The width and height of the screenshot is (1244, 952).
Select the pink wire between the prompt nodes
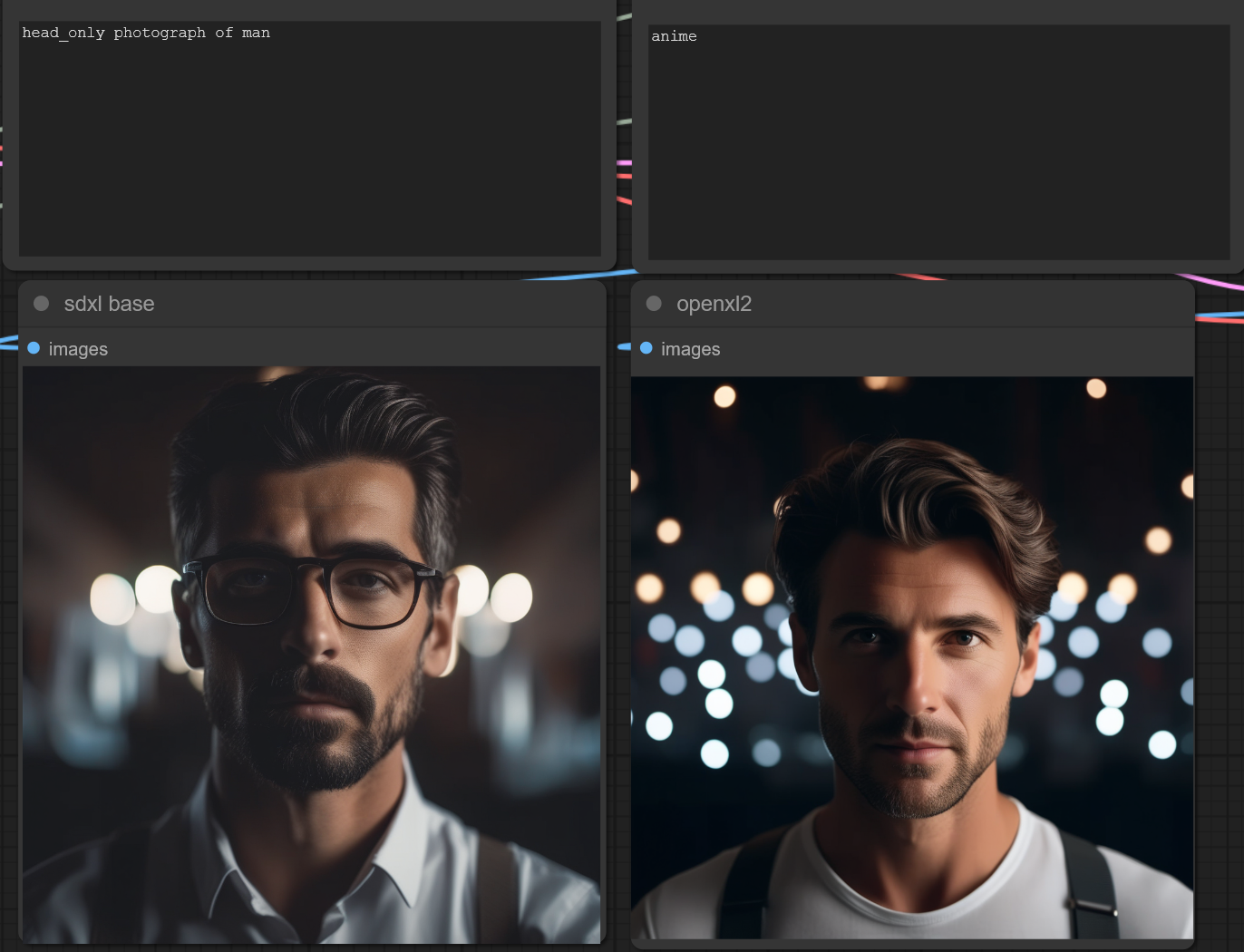[624, 163]
